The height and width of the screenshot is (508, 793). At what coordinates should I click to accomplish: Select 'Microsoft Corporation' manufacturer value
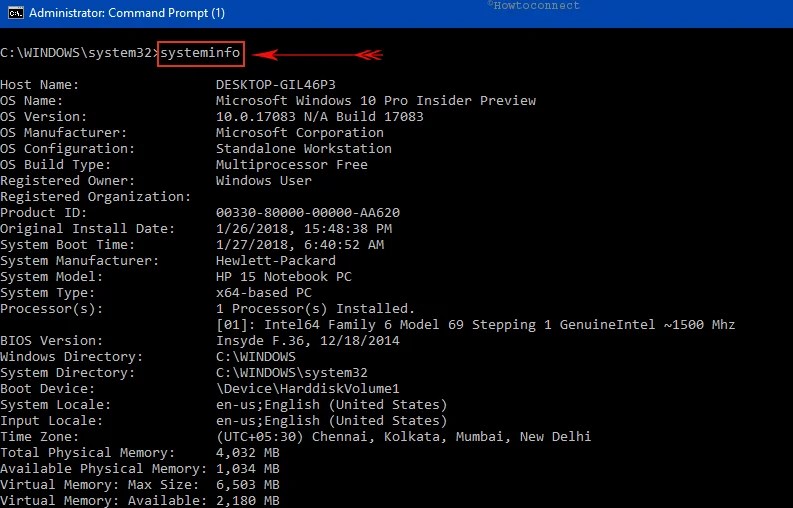click(x=300, y=133)
